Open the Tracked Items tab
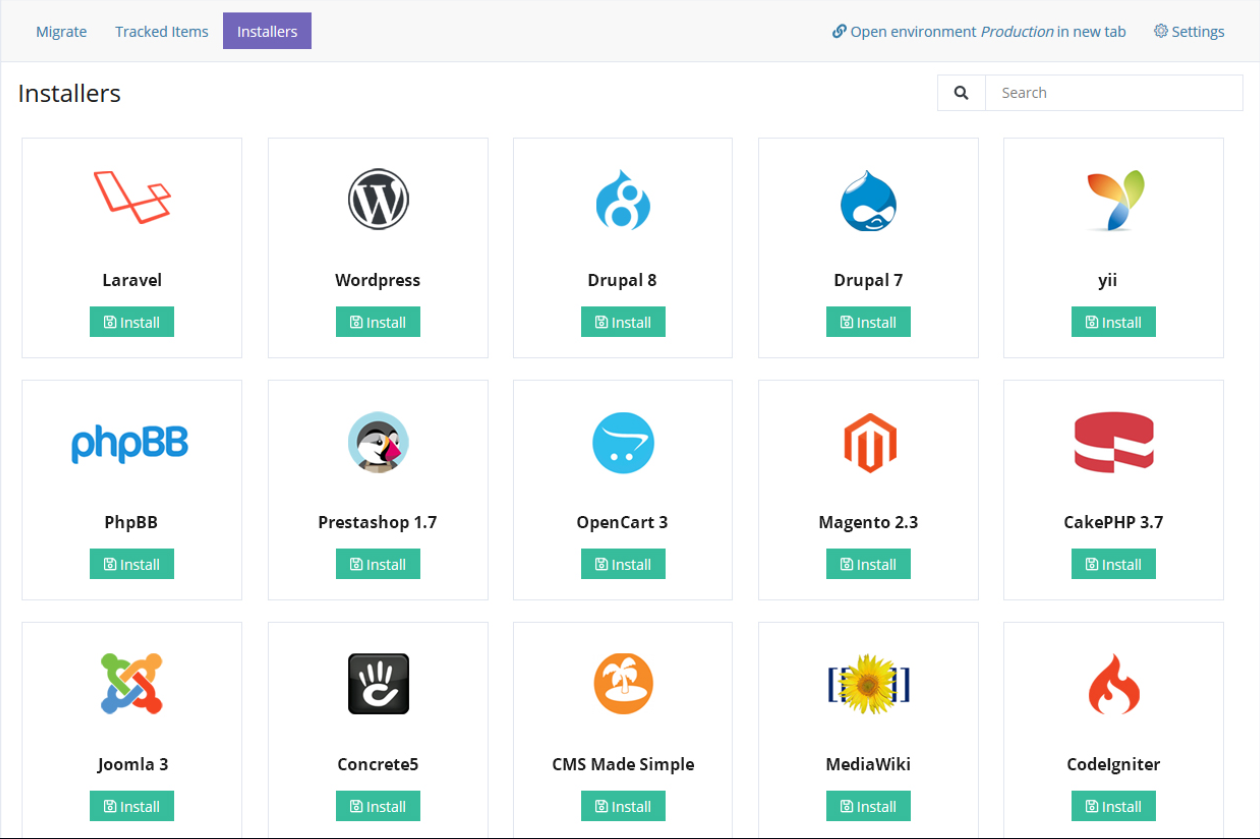This screenshot has height=839, width=1260. 162,31
